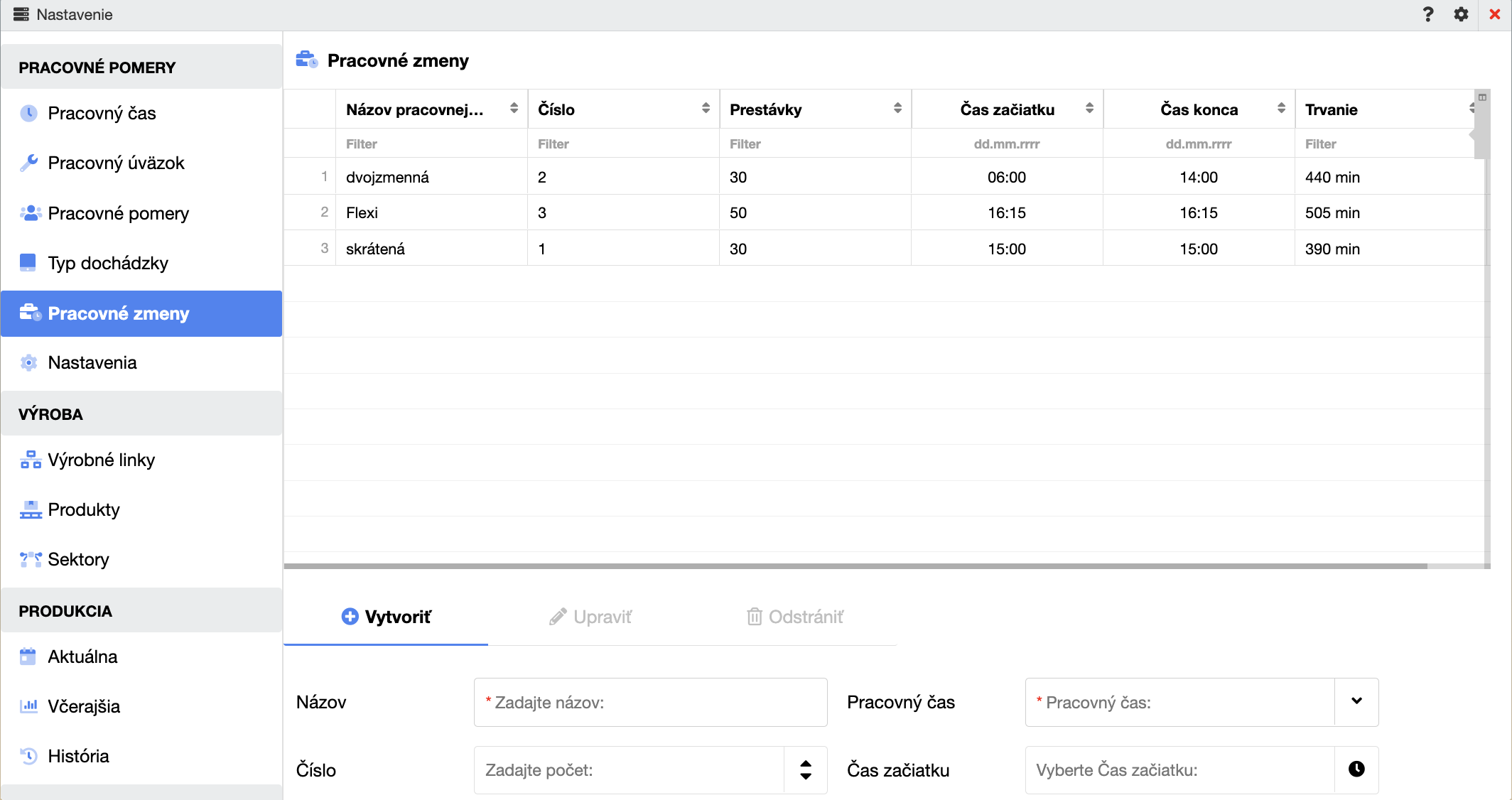Click the gear settings icon in title bar
Screen dimensions: 1512x800
[x=1461, y=14]
